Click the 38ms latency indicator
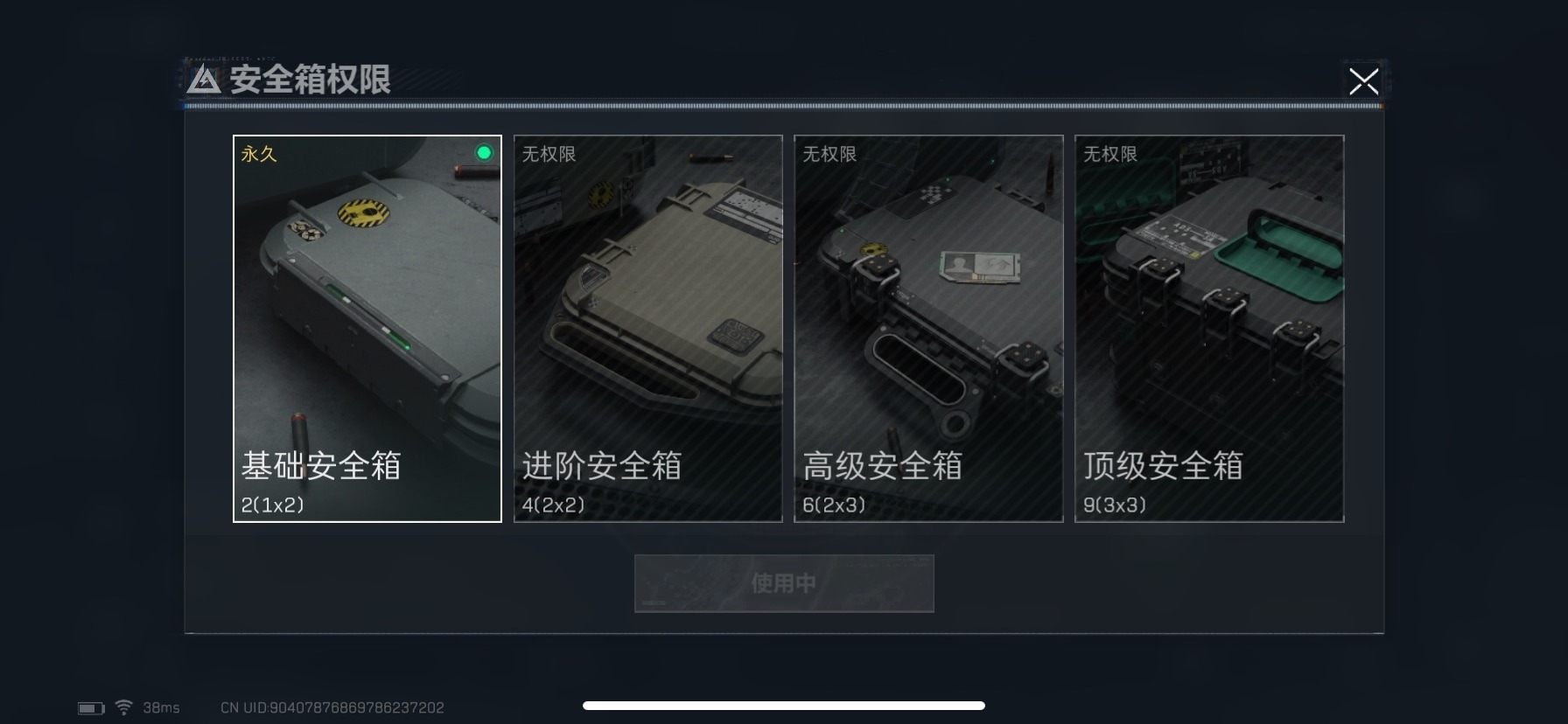1568x724 pixels. pyautogui.click(x=161, y=707)
